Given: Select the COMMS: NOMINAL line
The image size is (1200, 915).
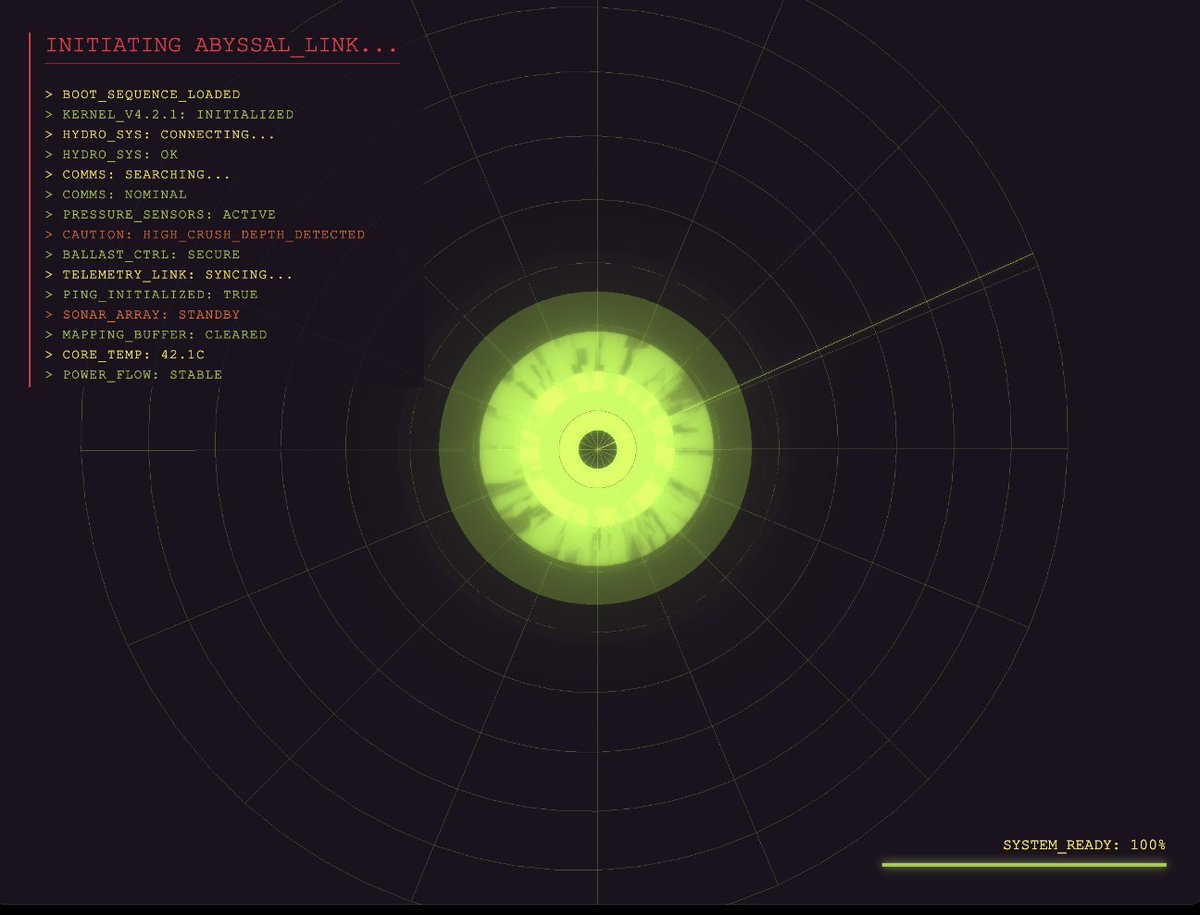Looking at the screenshot, I should (116, 195).
